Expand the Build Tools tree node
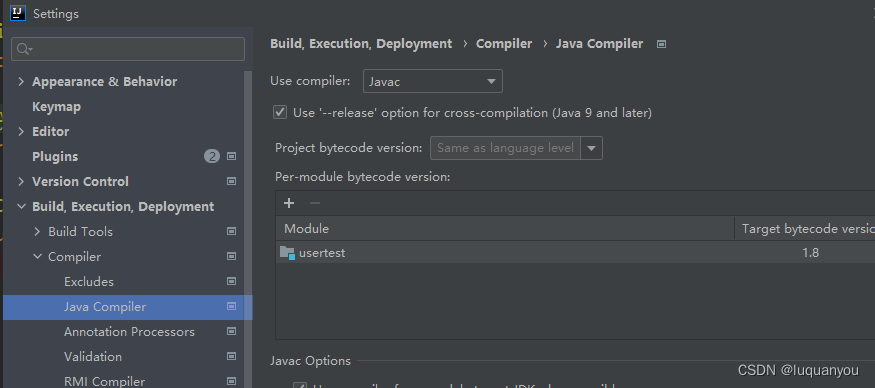This screenshot has width=875, height=388. [37, 232]
